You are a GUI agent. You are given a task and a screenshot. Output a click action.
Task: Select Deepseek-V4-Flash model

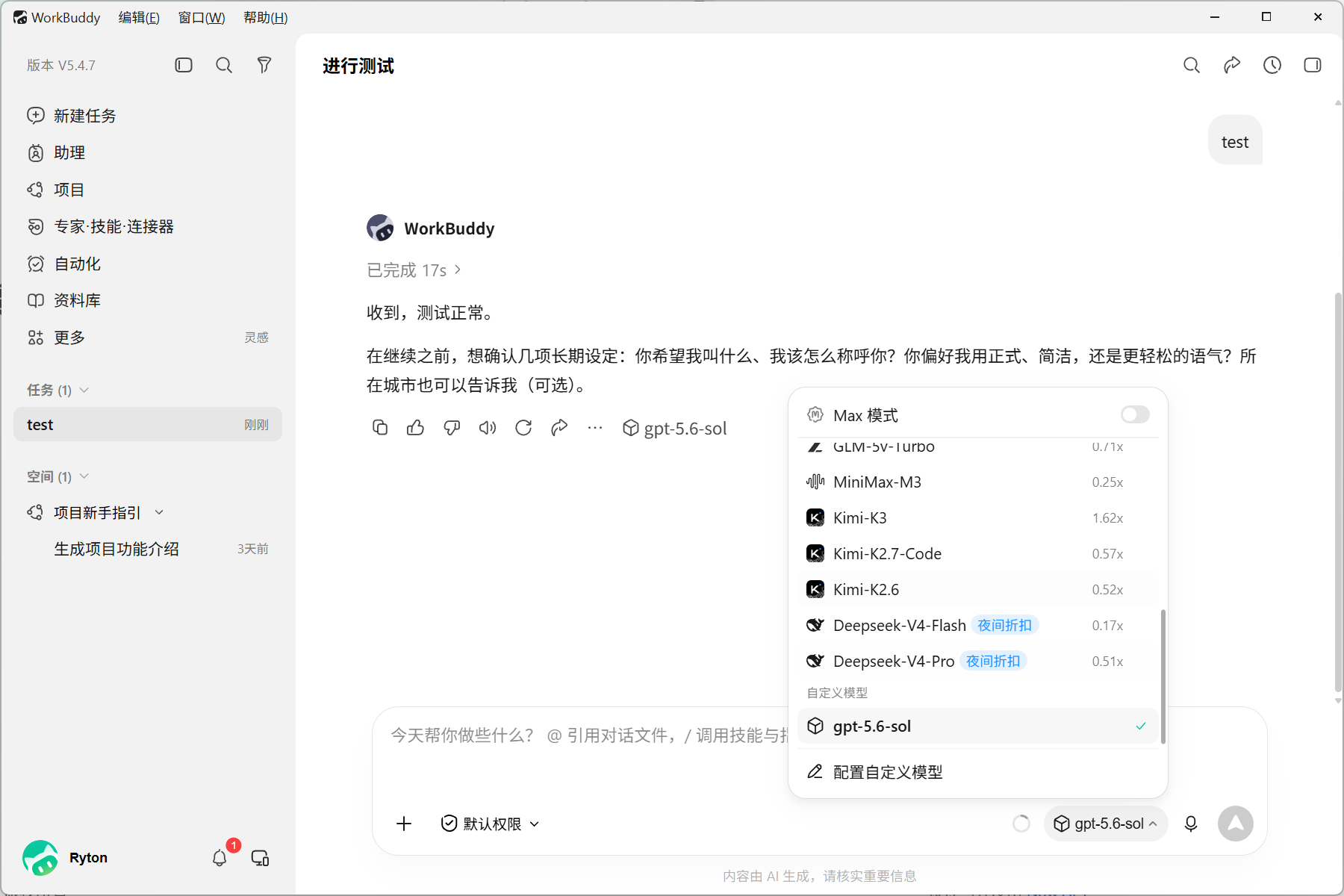coord(977,625)
